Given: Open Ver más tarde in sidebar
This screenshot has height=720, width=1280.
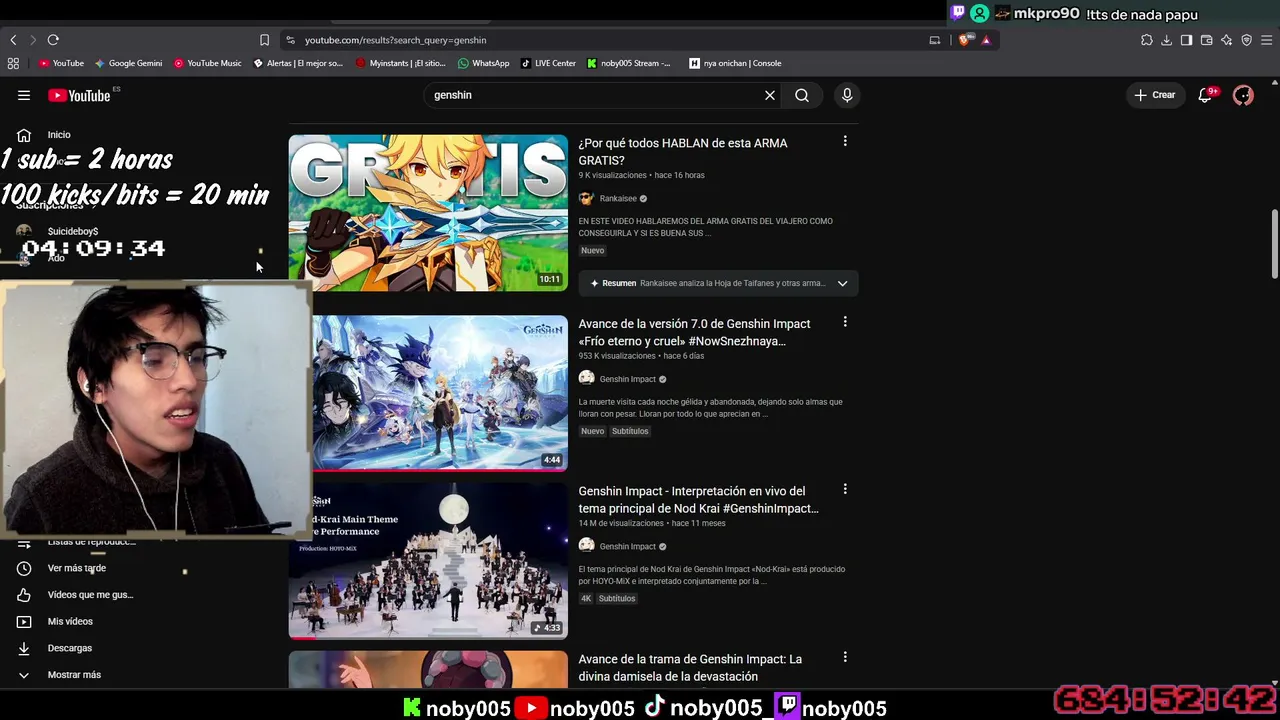Looking at the screenshot, I should point(77,568).
